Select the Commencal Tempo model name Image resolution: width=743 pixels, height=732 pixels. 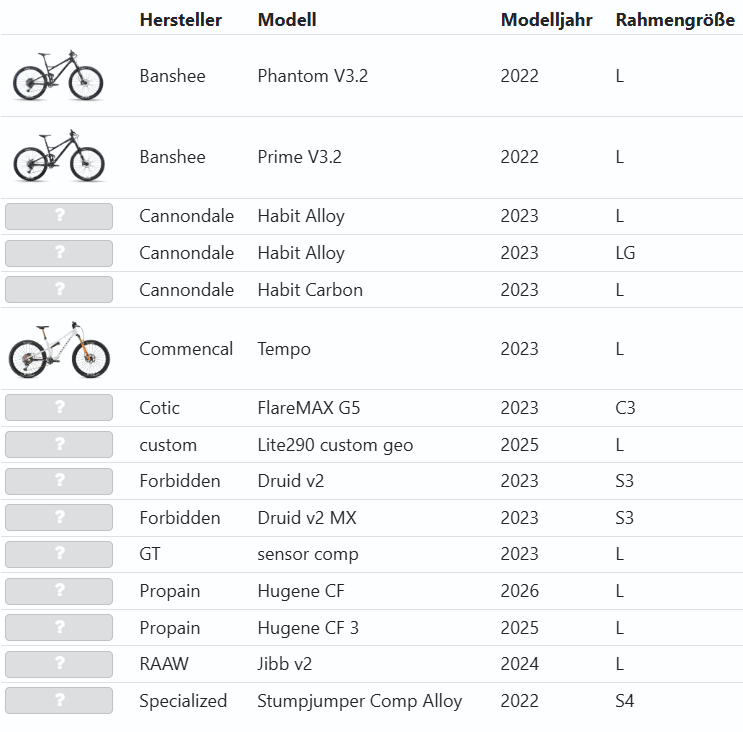pos(284,349)
